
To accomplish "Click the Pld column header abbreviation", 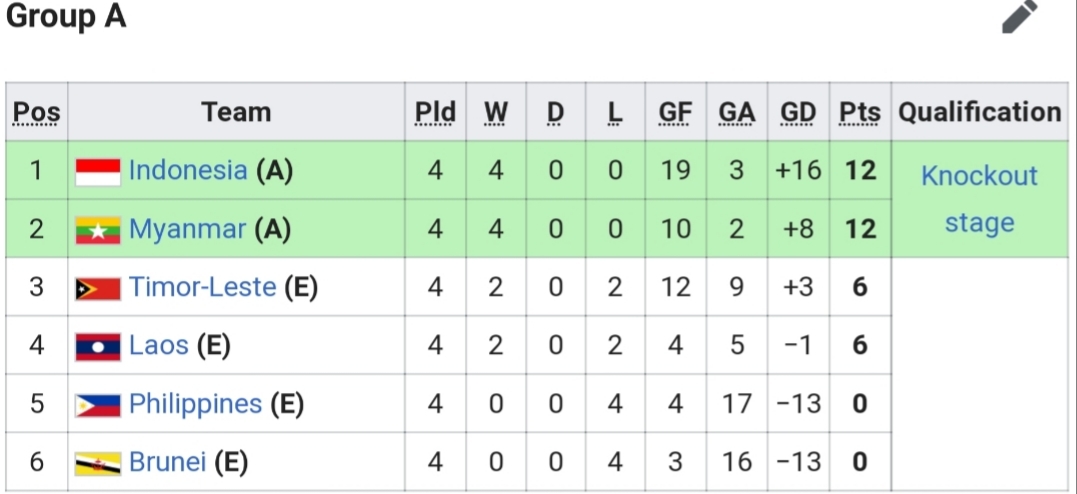I will pos(435,113).
